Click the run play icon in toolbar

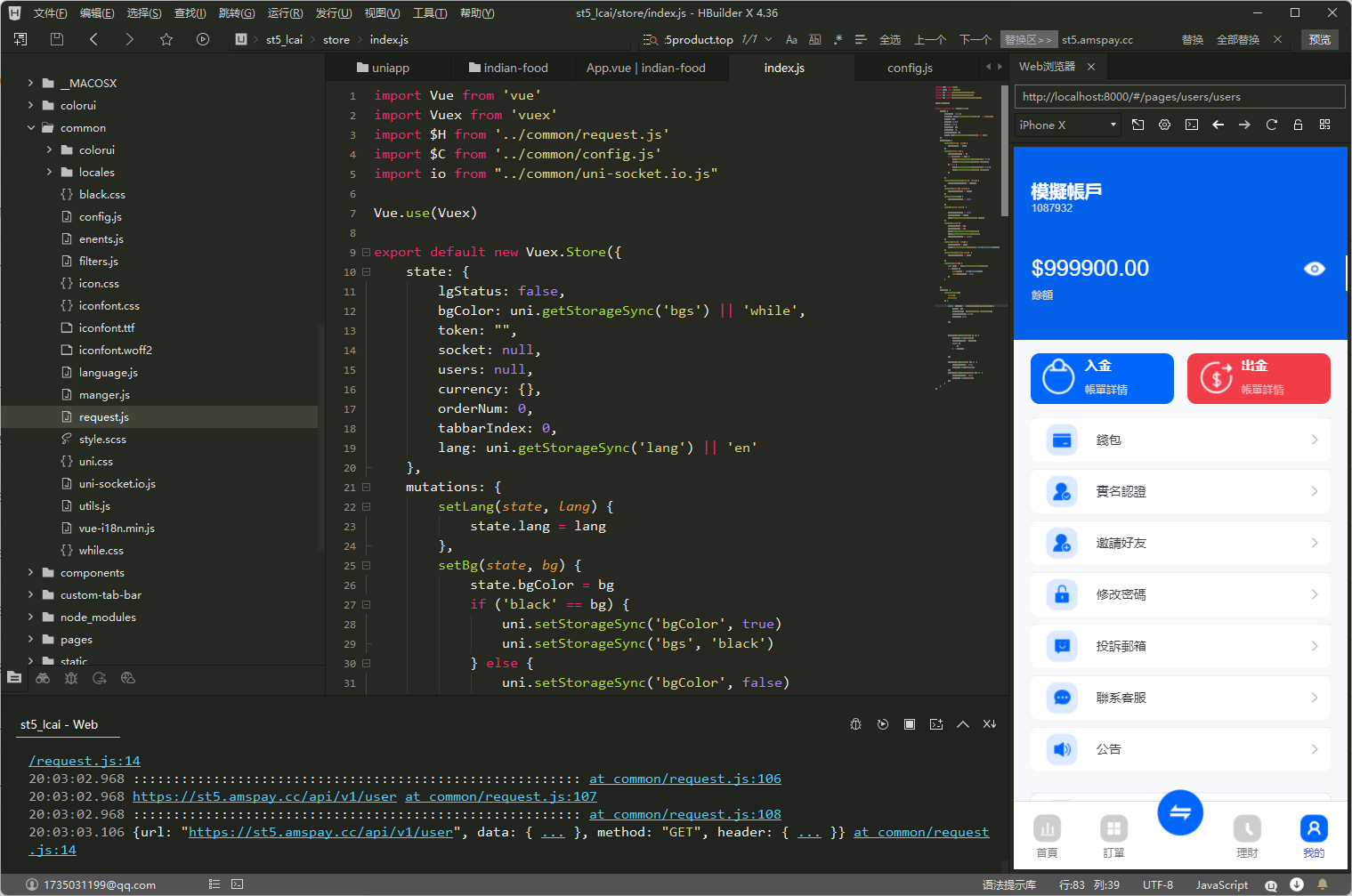point(203,39)
